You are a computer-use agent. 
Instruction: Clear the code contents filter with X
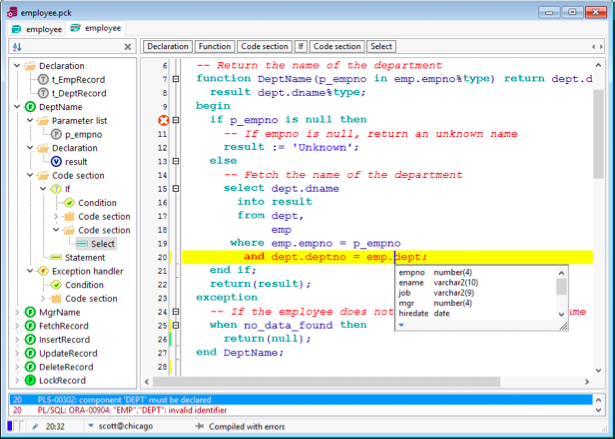coord(127,47)
